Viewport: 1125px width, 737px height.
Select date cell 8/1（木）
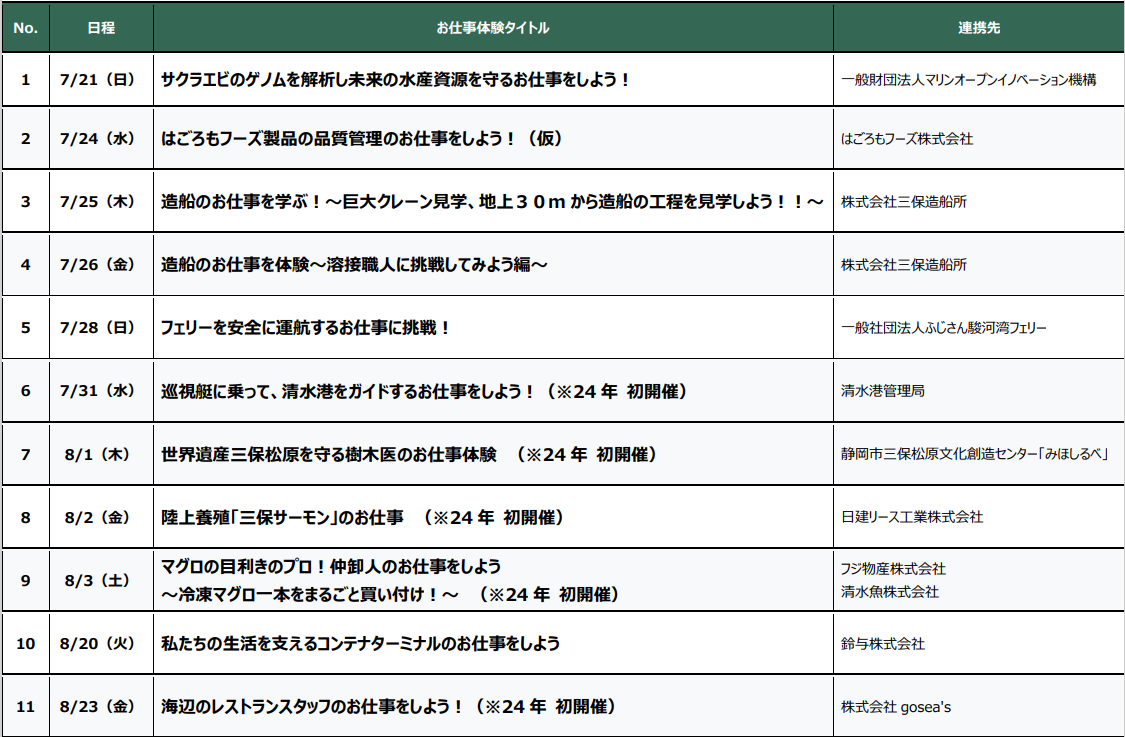point(101,454)
